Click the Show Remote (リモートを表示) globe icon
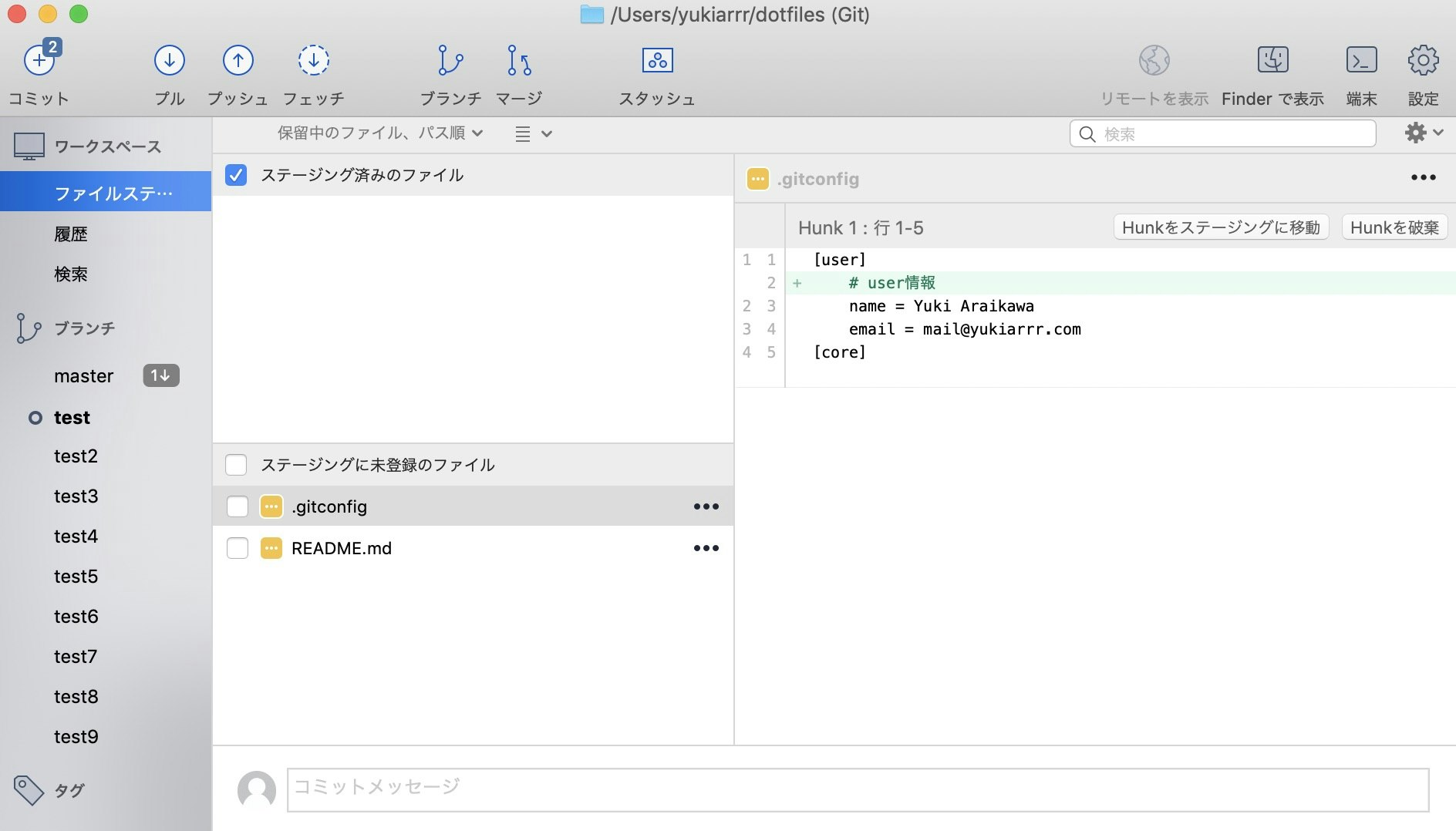This screenshot has height=831, width=1456. (x=1154, y=60)
